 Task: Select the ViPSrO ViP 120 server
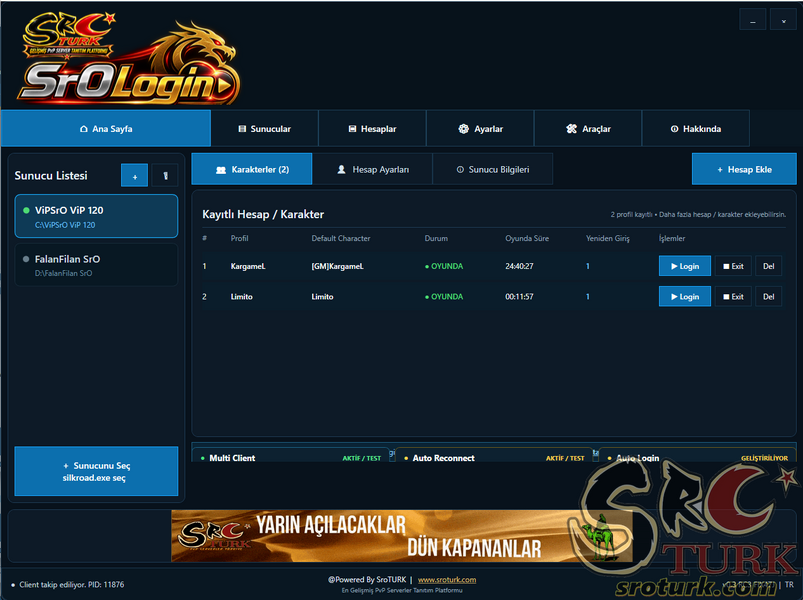pyautogui.click(x=96, y=216)
